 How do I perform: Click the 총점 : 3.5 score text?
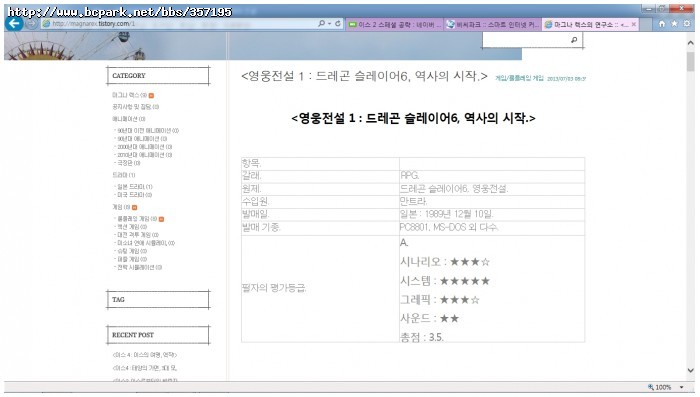pyautogui.click(x=422, y=337)
